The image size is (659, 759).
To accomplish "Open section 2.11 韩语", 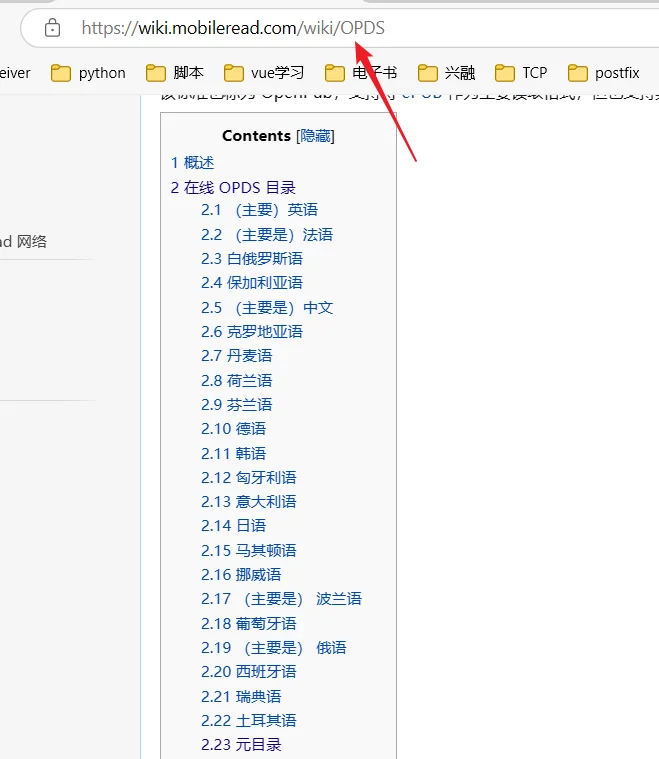I will click(233, 454).
